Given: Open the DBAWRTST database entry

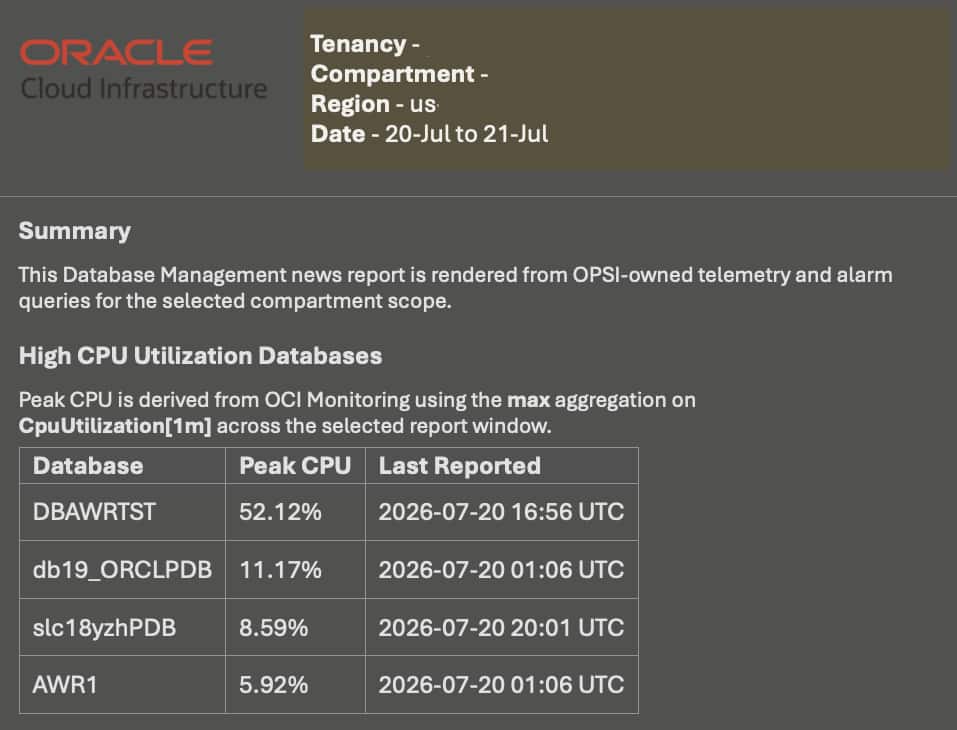Looking at the screenshot, I should coord(95,511).
